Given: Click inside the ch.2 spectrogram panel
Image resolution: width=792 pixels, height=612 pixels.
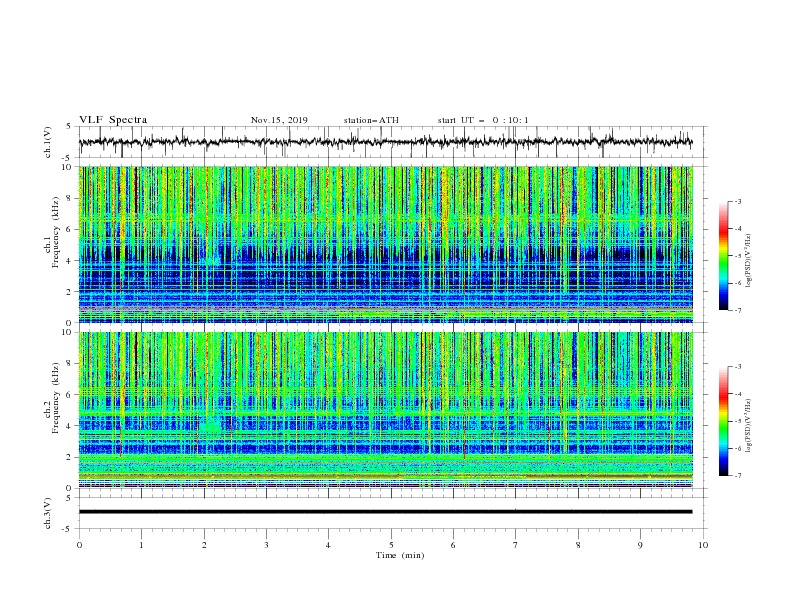Looking at the screenshot, I should (x=385, y=410).
